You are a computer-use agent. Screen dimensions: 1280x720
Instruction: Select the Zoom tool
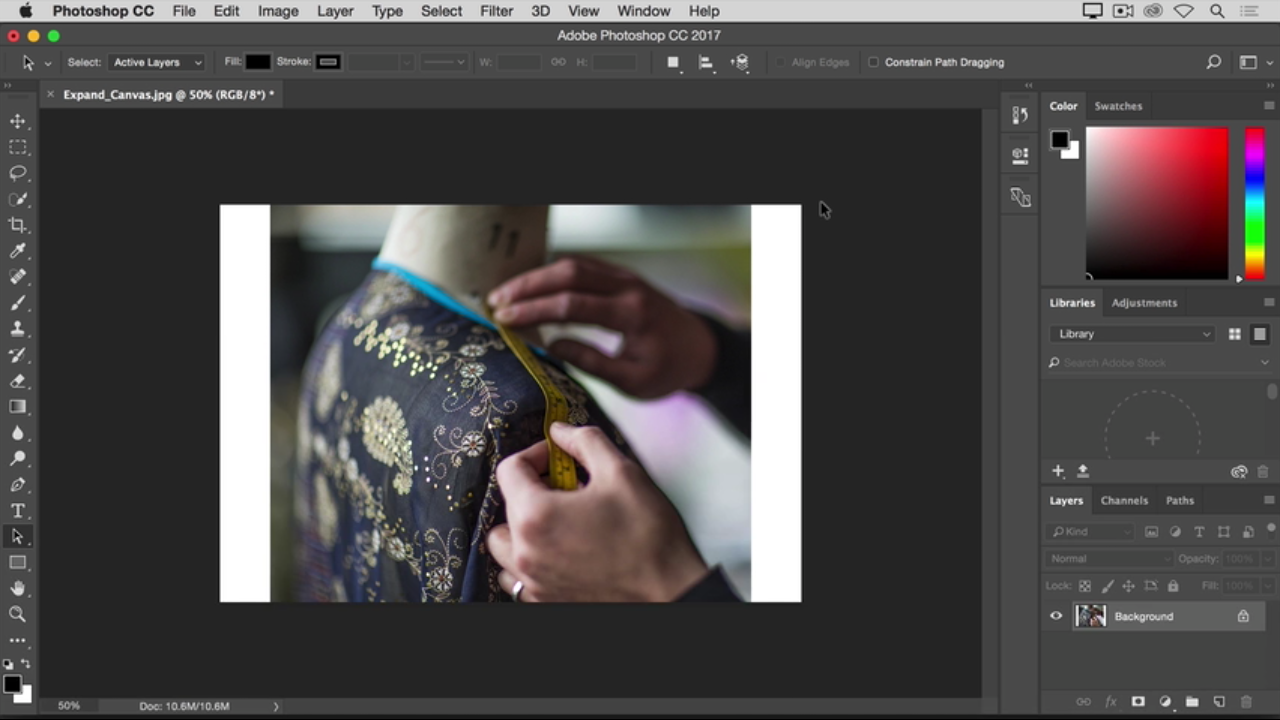click(18, 615)
